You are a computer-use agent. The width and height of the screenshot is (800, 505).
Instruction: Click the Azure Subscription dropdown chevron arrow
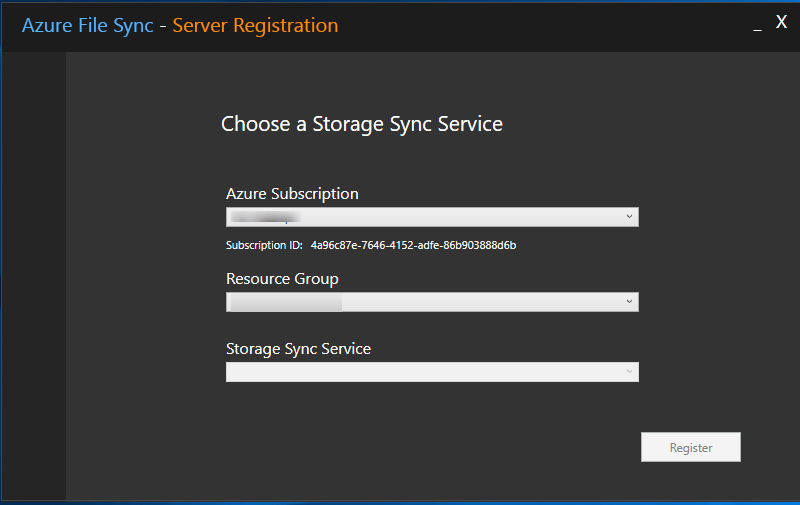pos(629,217)
